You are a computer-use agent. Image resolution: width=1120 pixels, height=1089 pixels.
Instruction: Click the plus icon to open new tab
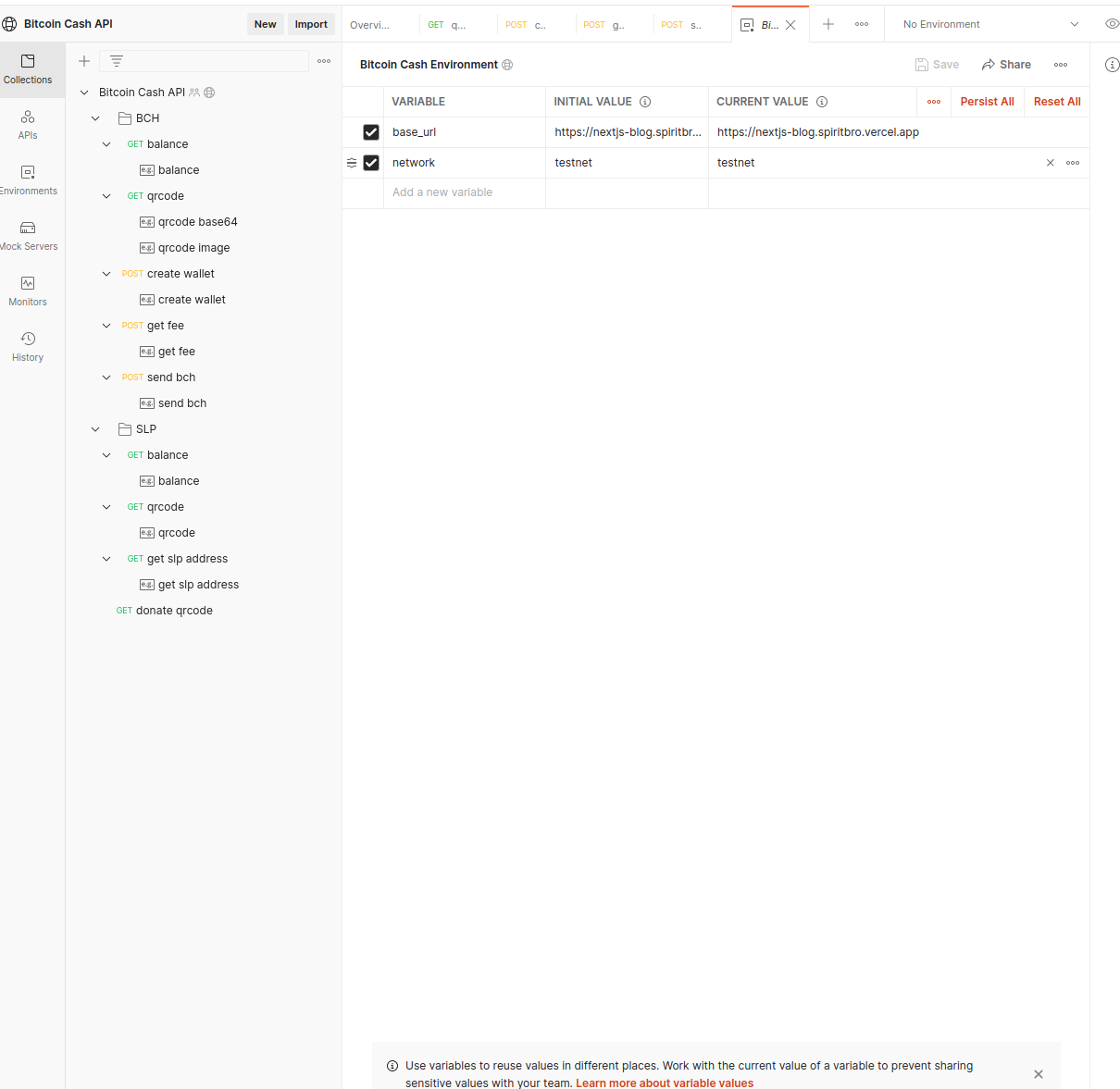coord(828,24)
